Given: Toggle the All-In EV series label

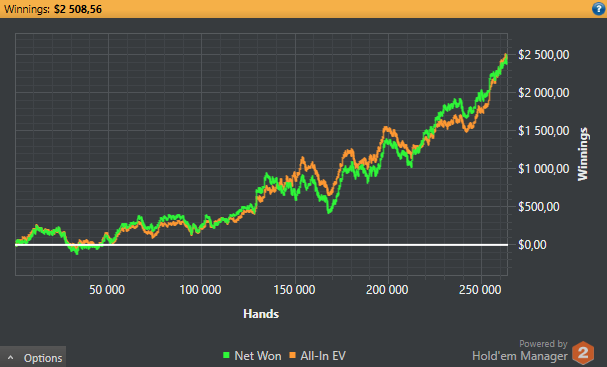Looking at the screenshot, I should (323, 356).
